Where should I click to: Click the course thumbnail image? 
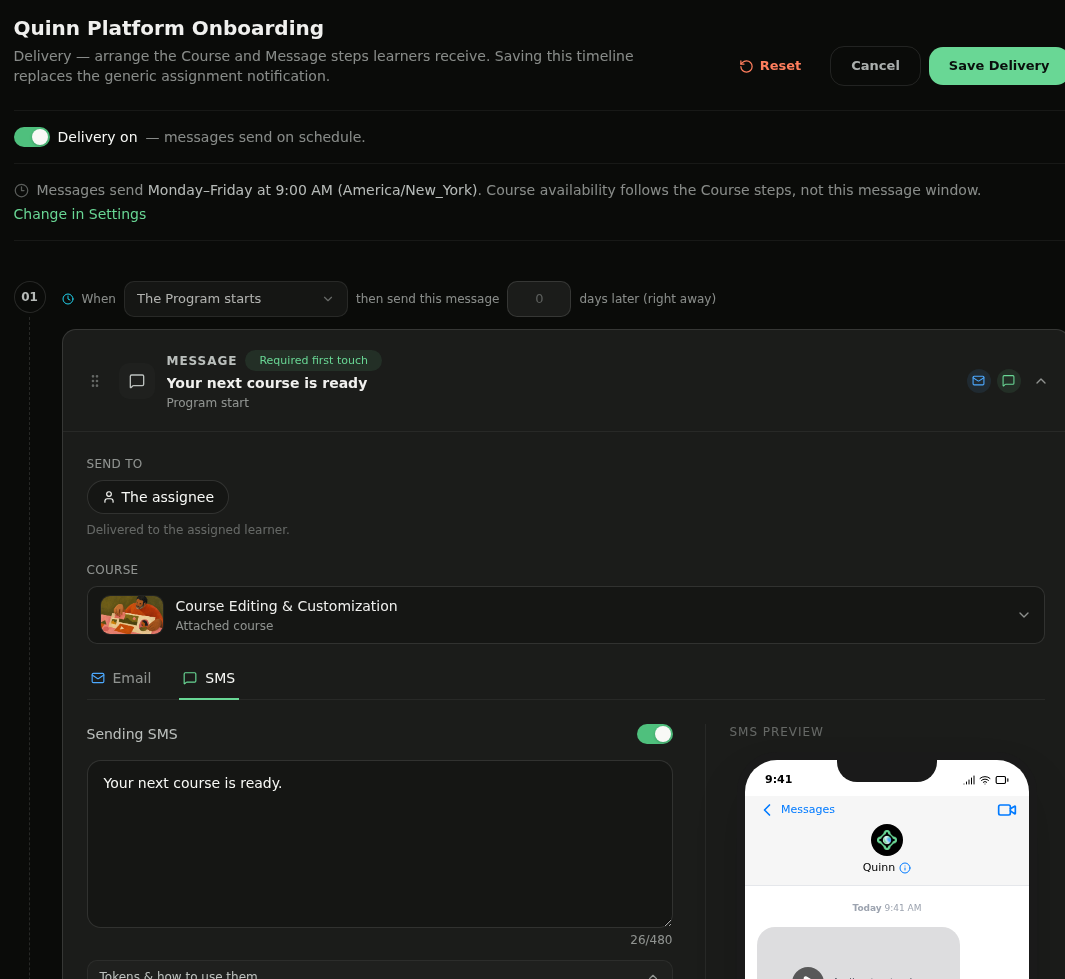tap(132, 615)
